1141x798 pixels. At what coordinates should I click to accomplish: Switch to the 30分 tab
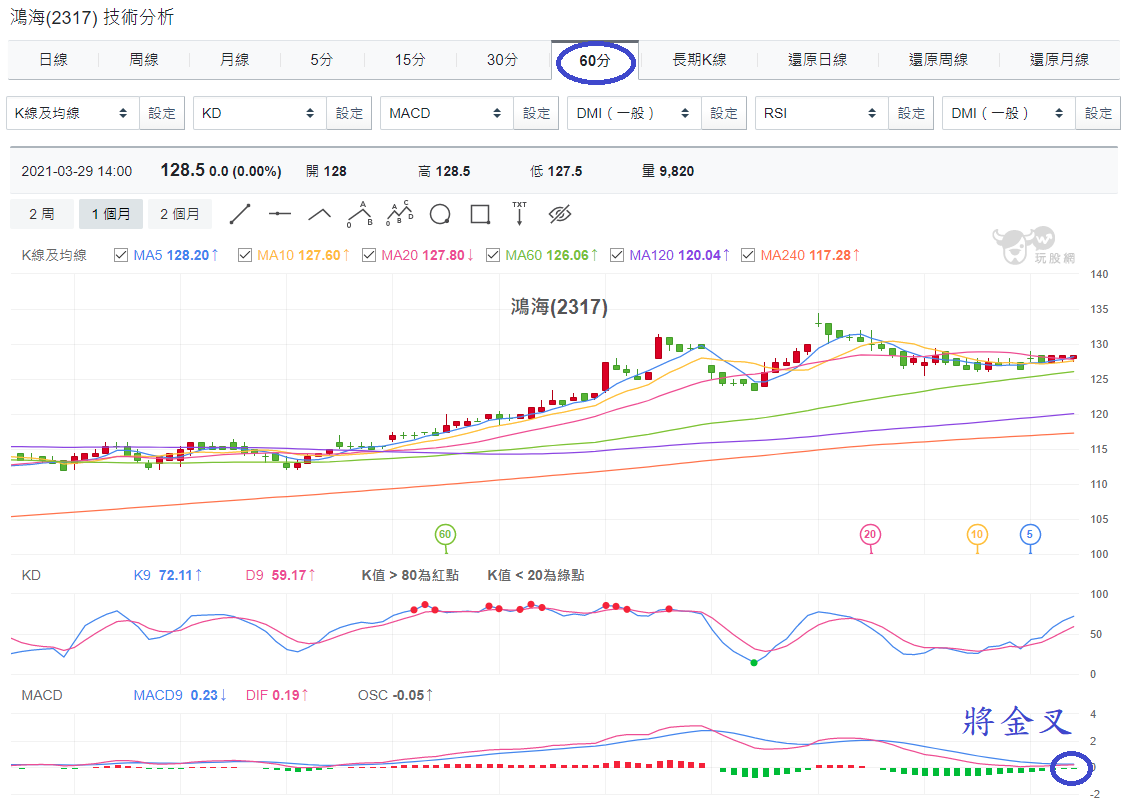tap(502, 60)
